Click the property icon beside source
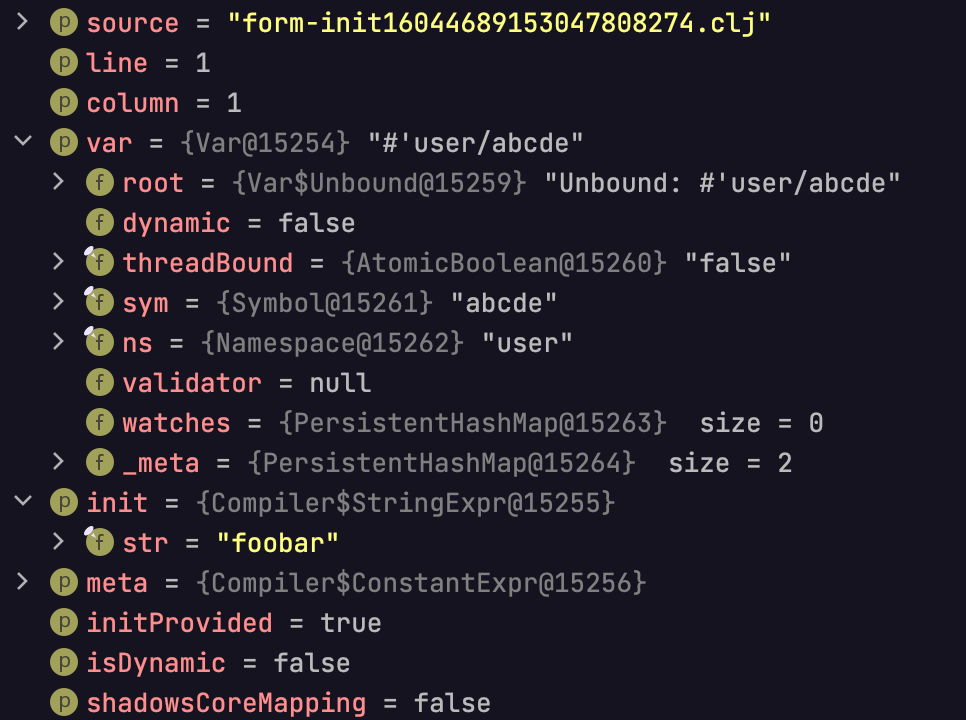The width and height of the screenshot is (966, 720). [x=64, y=22]
